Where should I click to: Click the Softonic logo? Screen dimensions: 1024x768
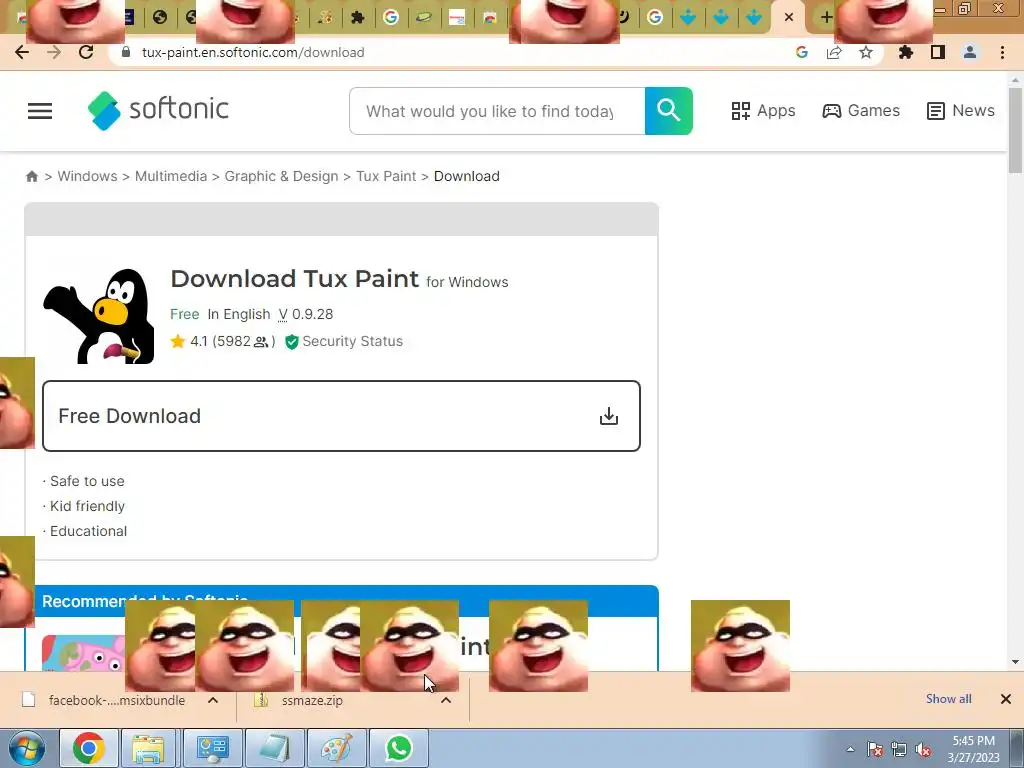point(158,110)
